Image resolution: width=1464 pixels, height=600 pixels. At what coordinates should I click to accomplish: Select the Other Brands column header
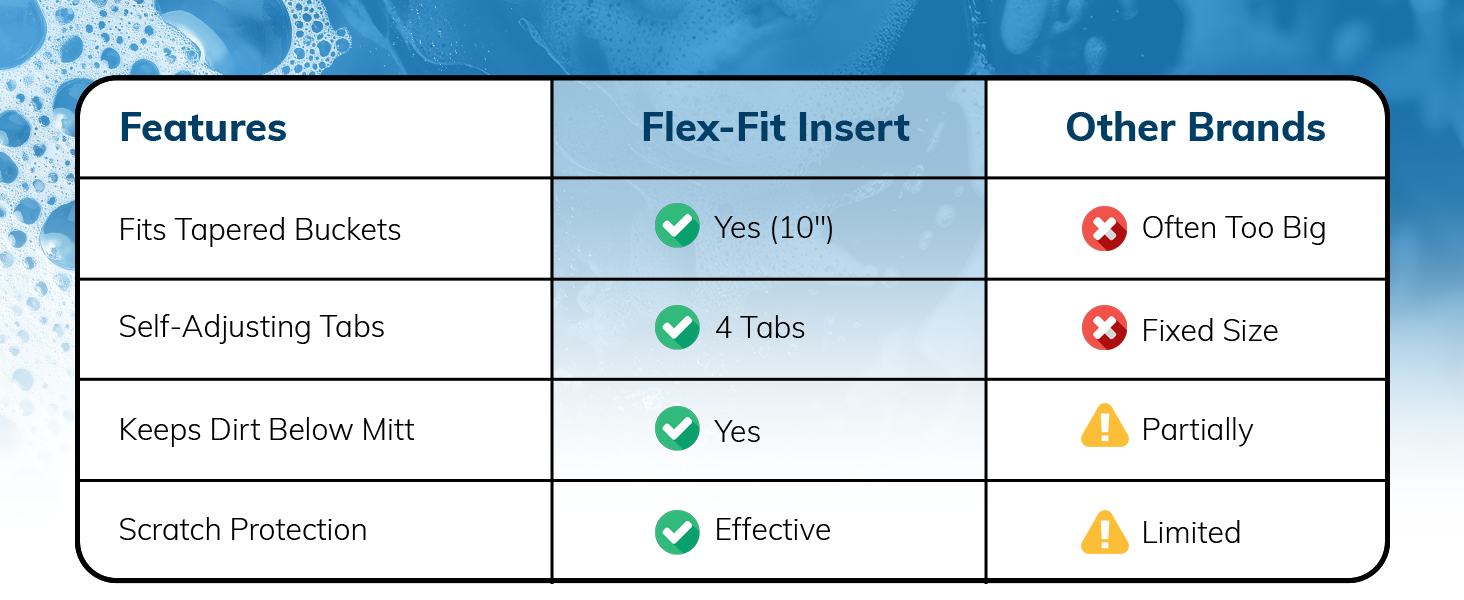1195,128
